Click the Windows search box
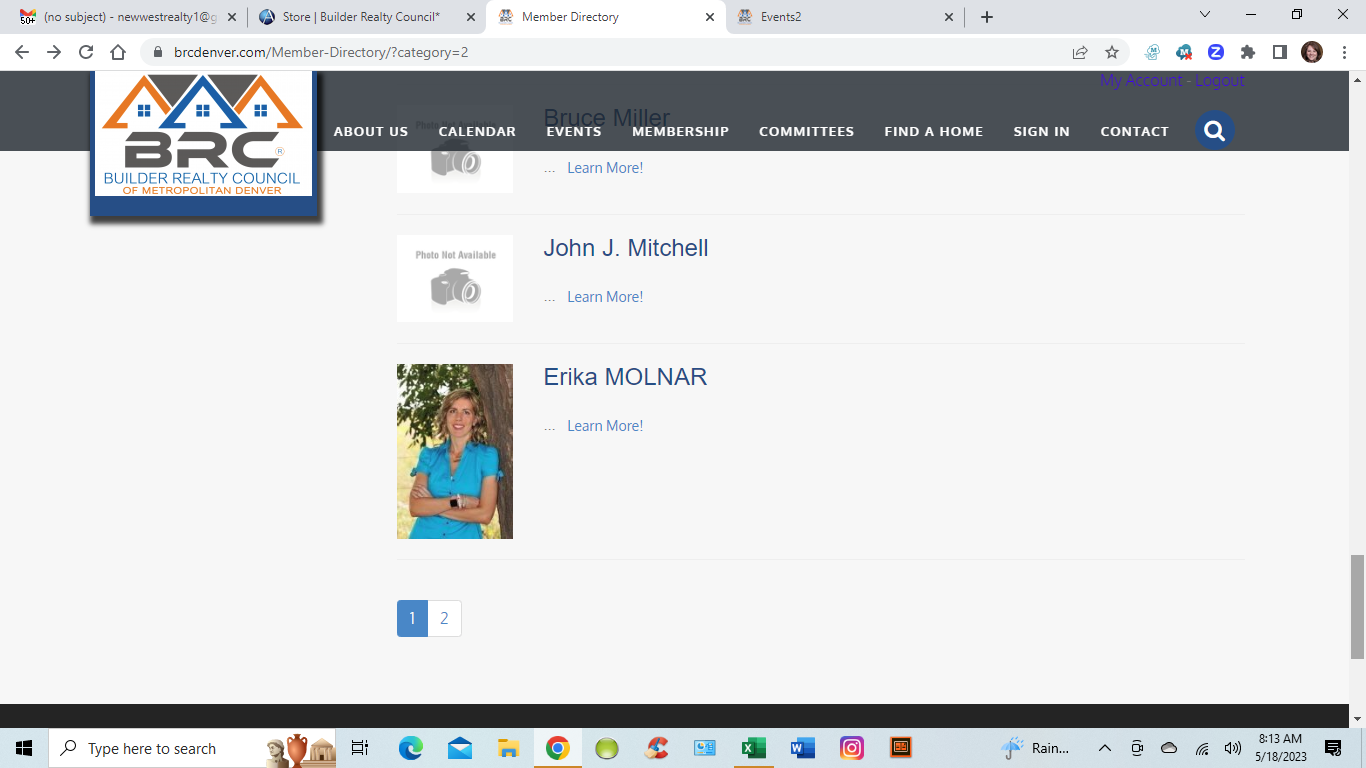Screen dimensions: 1366x768 tap(194, 748)
